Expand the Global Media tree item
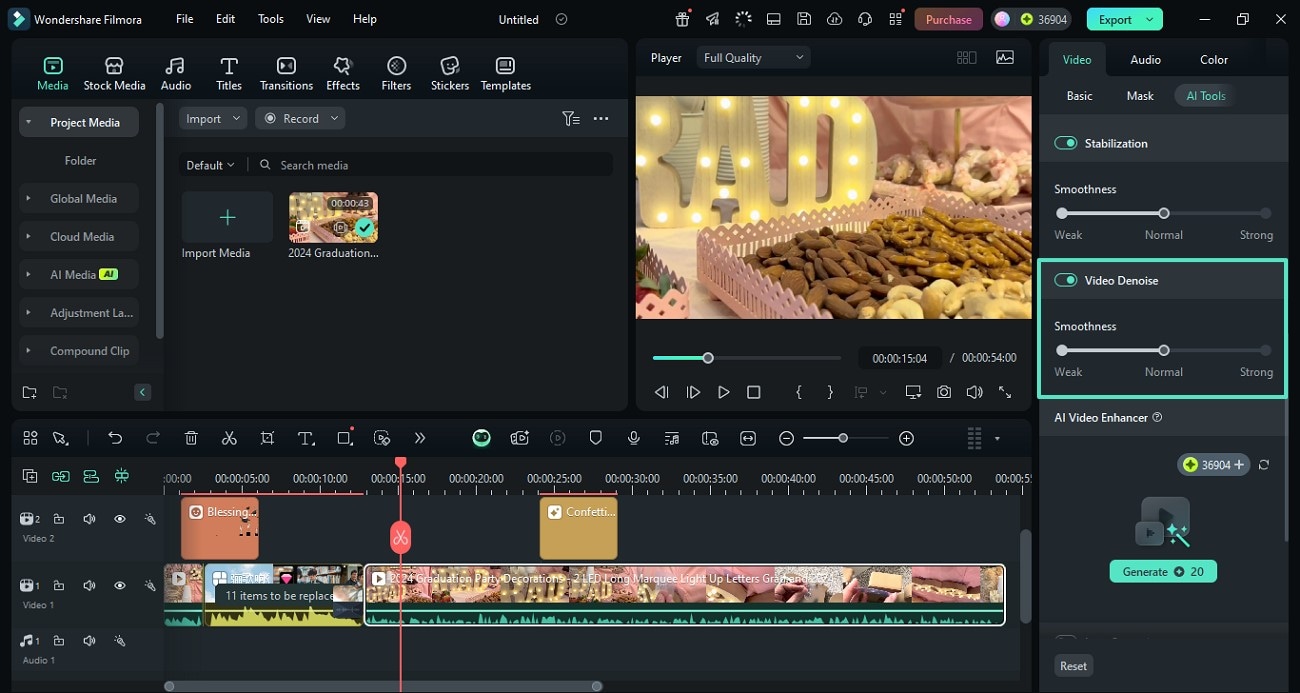The image size is (1300, 693). pyautogui.click(x=28, y=199)
